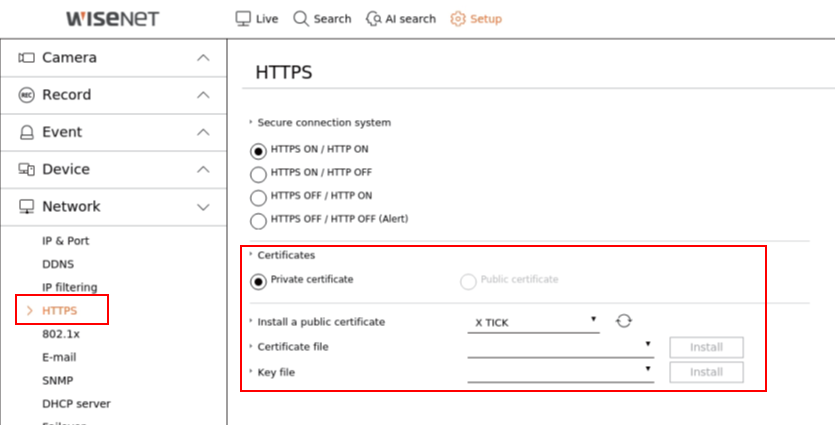This screenshot has height=425, width=835.
Task: Select HTTPS OFF / HTTP ON option
Action: point(258,197)
